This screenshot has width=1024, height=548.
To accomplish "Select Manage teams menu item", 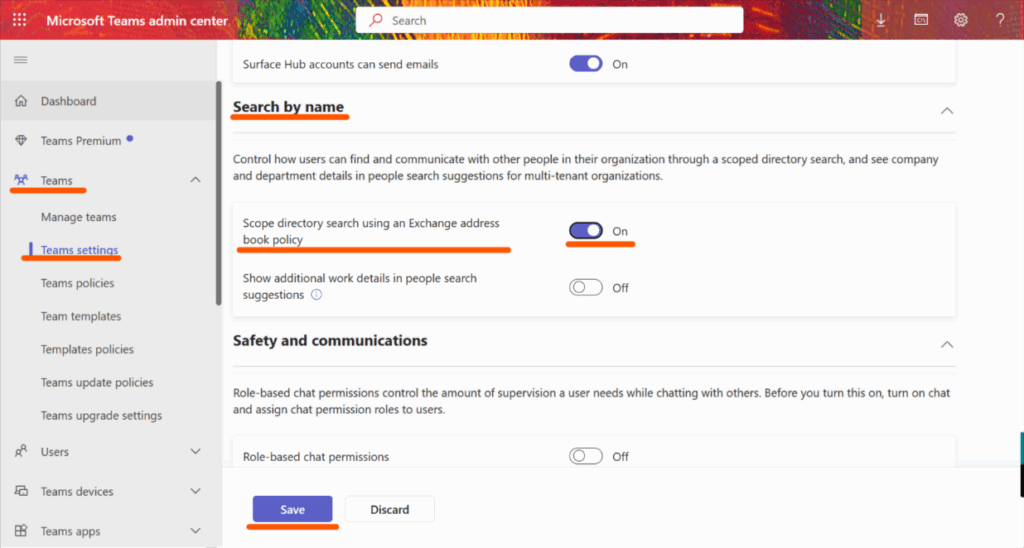I will [78, 217].
